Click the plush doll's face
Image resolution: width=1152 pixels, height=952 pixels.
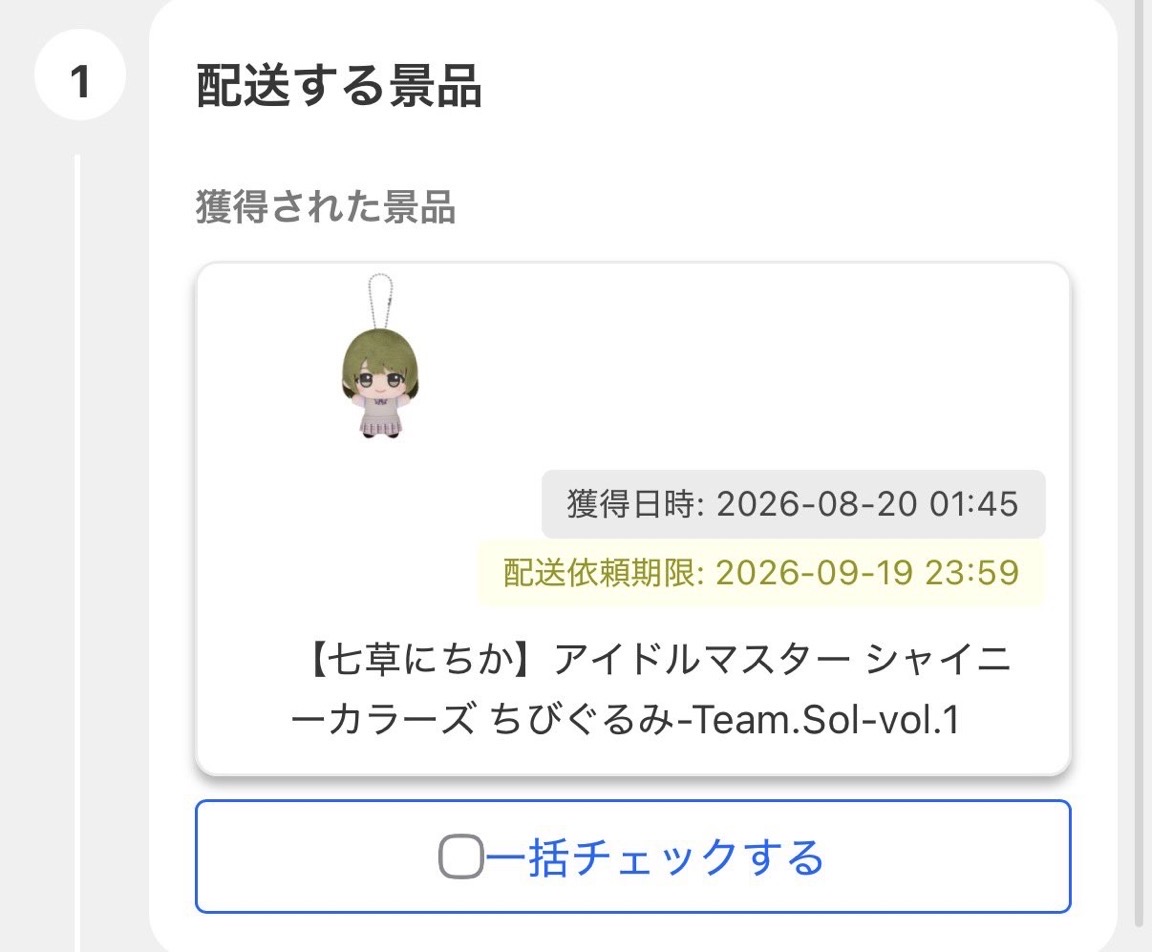point(380,381)
